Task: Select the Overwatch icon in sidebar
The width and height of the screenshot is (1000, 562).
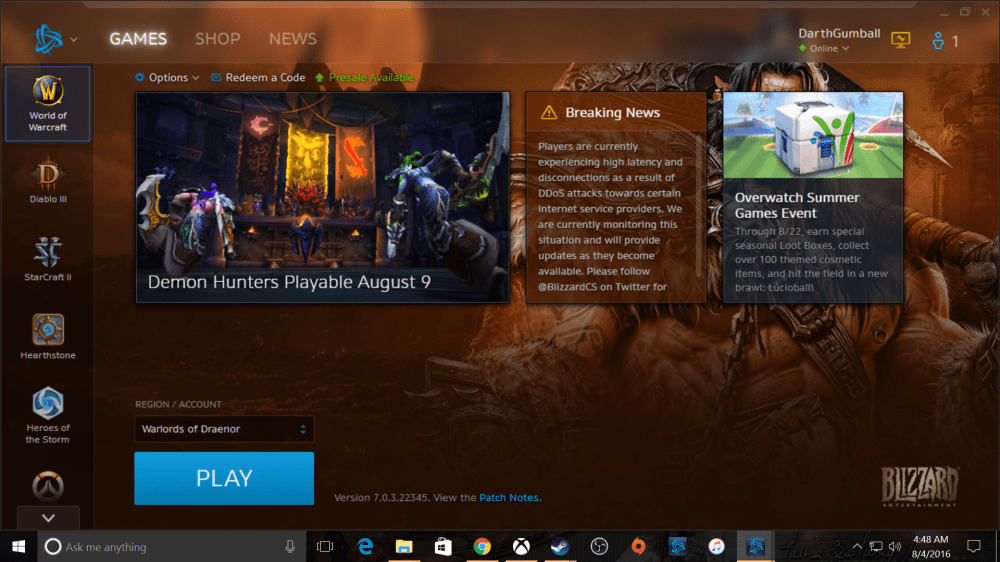Action: tap(47, 487)
